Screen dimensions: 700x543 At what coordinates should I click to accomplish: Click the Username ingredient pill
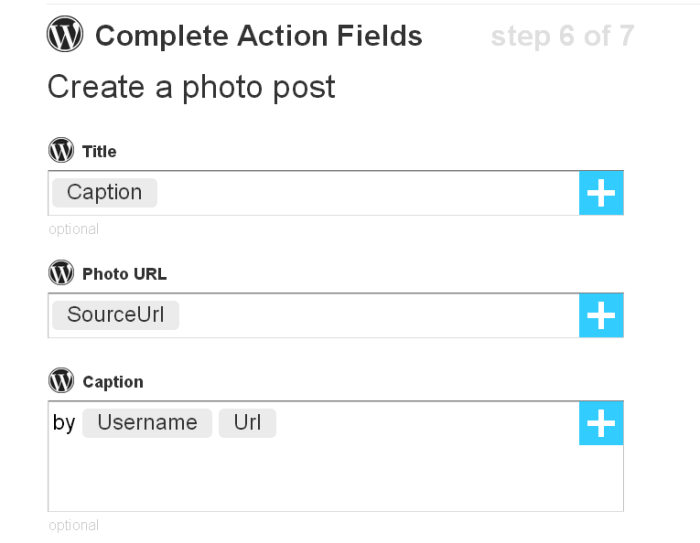coord(147,422)
